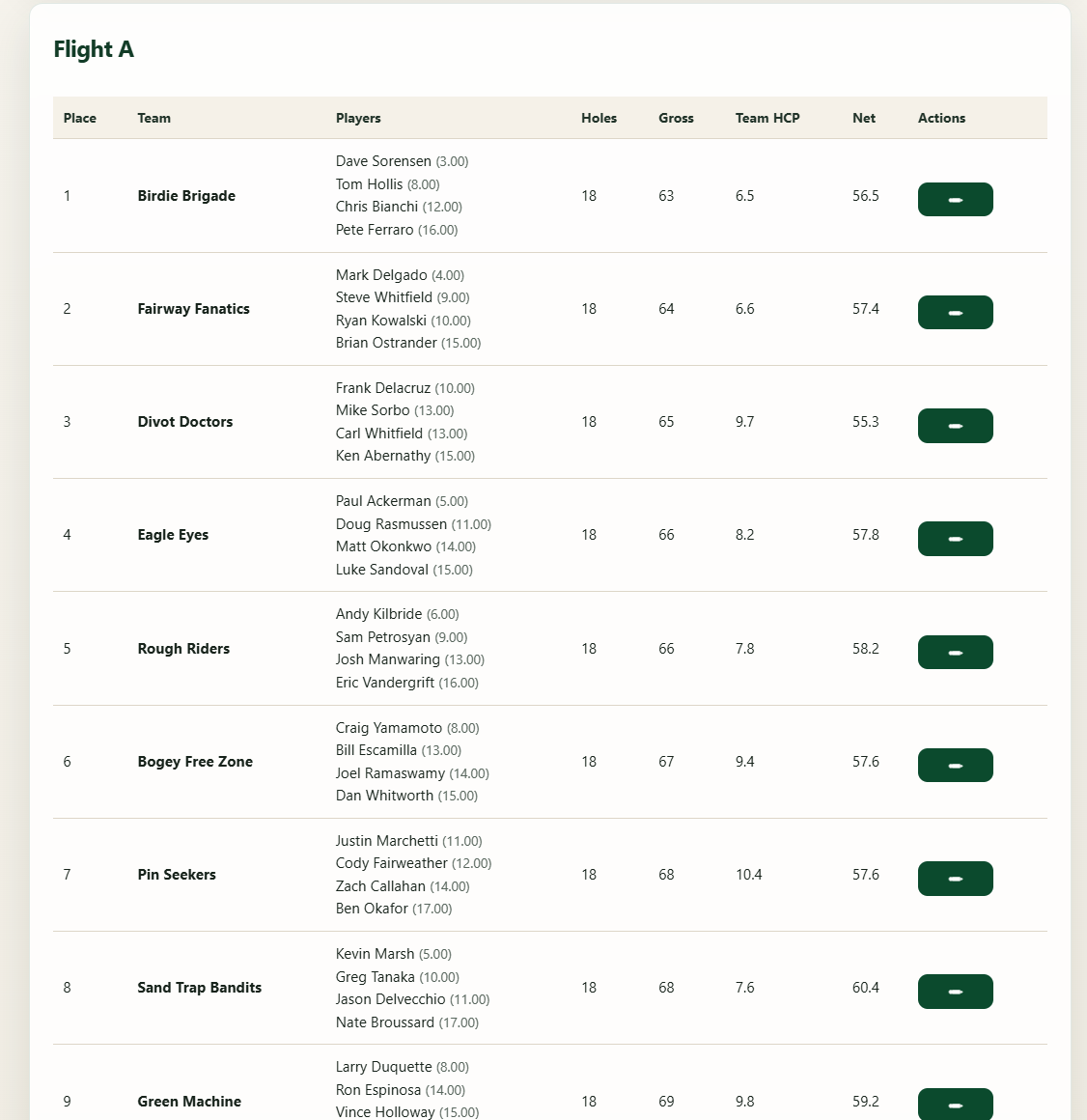Select the Divot Doctors team name
This screenshot has width=1087, height=1120.
coord(185,421)
